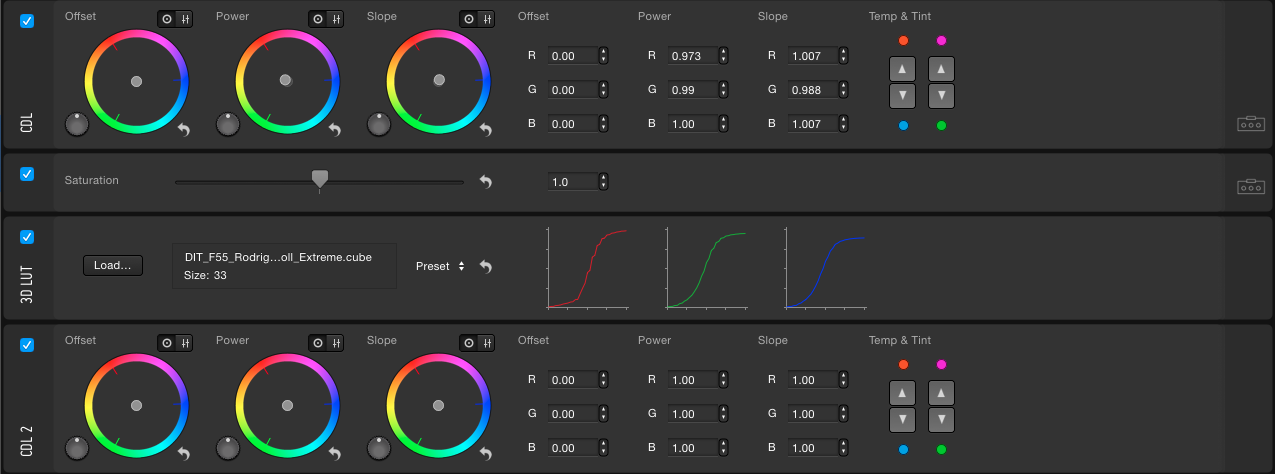Toggle the Saturation node checkbox
1275x474 pixels.
[x=27, y=174]
